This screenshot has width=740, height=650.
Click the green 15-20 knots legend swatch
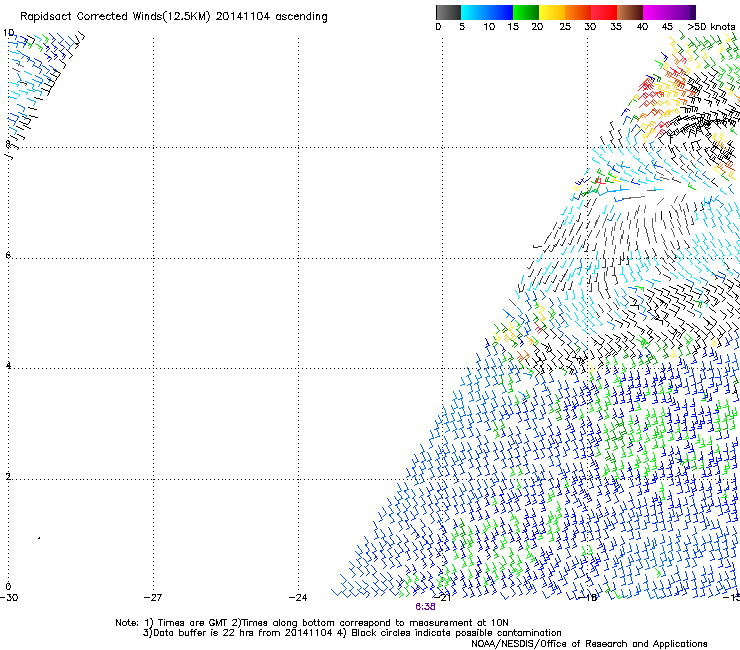point(526,12)
